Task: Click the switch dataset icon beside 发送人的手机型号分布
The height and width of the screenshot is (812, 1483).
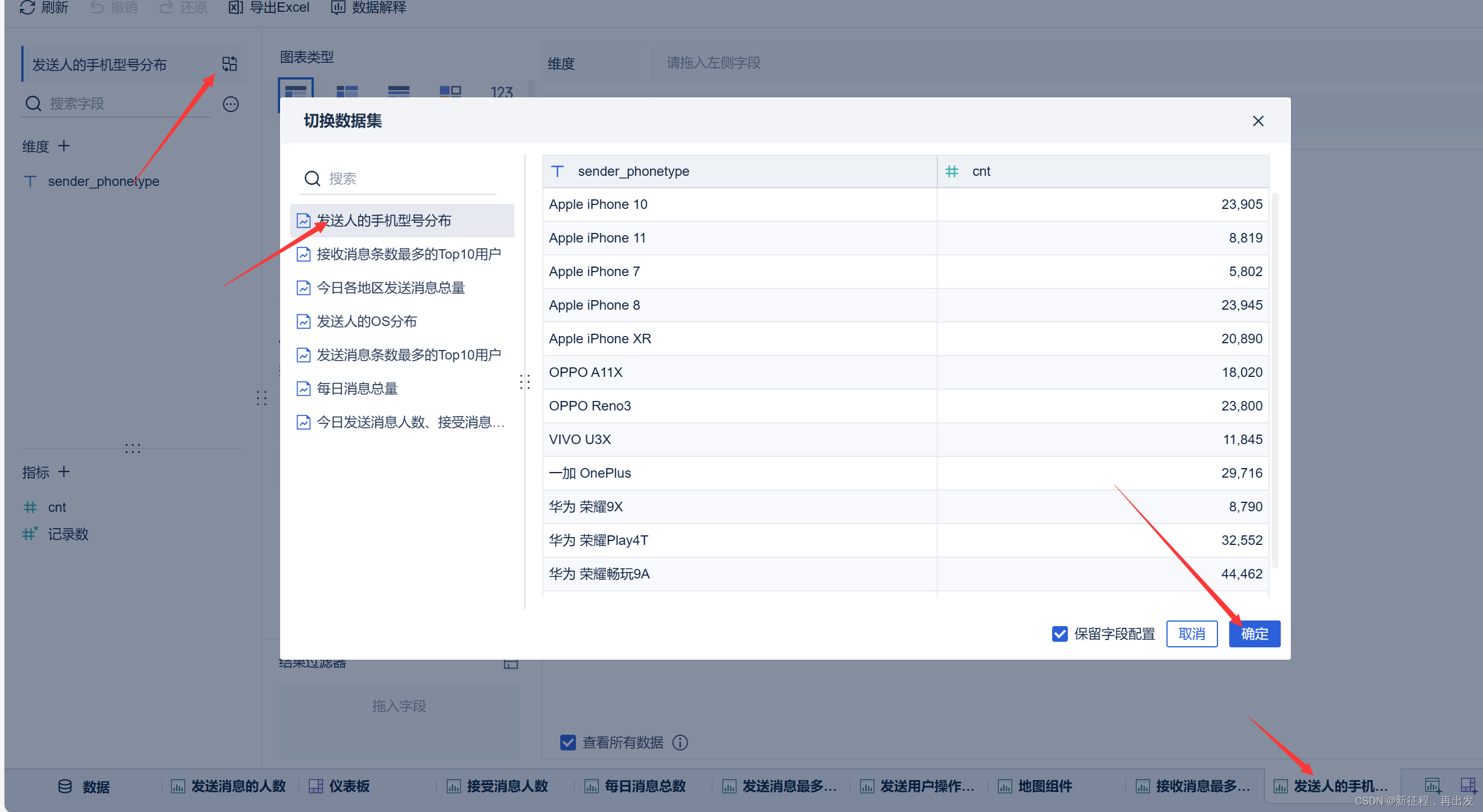Action: click(230, 63)
